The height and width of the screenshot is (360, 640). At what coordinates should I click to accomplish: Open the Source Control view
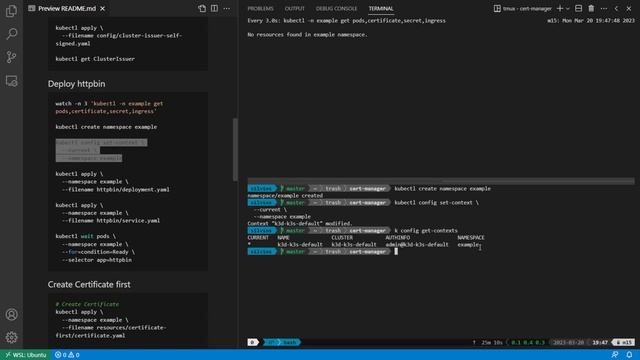(x=11, y=57)
